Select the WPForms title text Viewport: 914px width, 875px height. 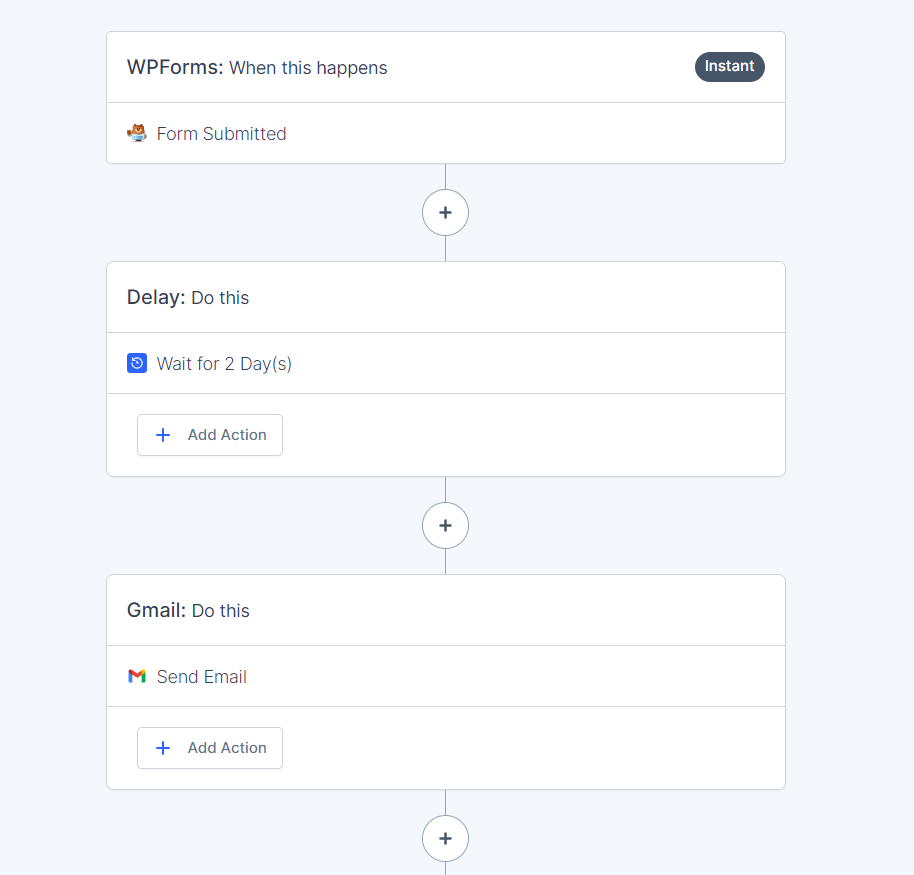[175, 67]
